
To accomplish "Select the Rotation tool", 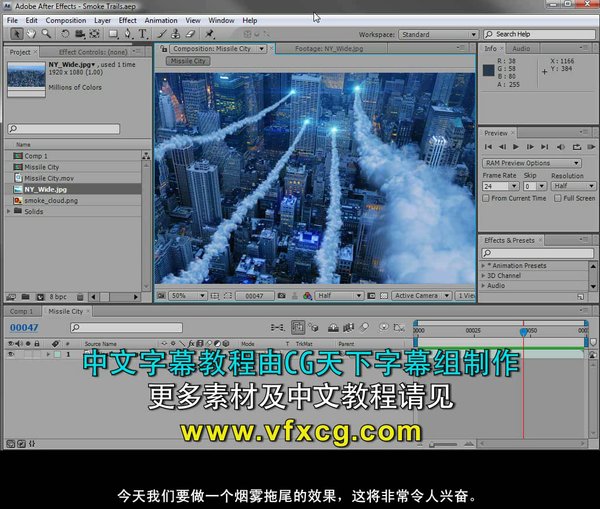I will point(65,34).
